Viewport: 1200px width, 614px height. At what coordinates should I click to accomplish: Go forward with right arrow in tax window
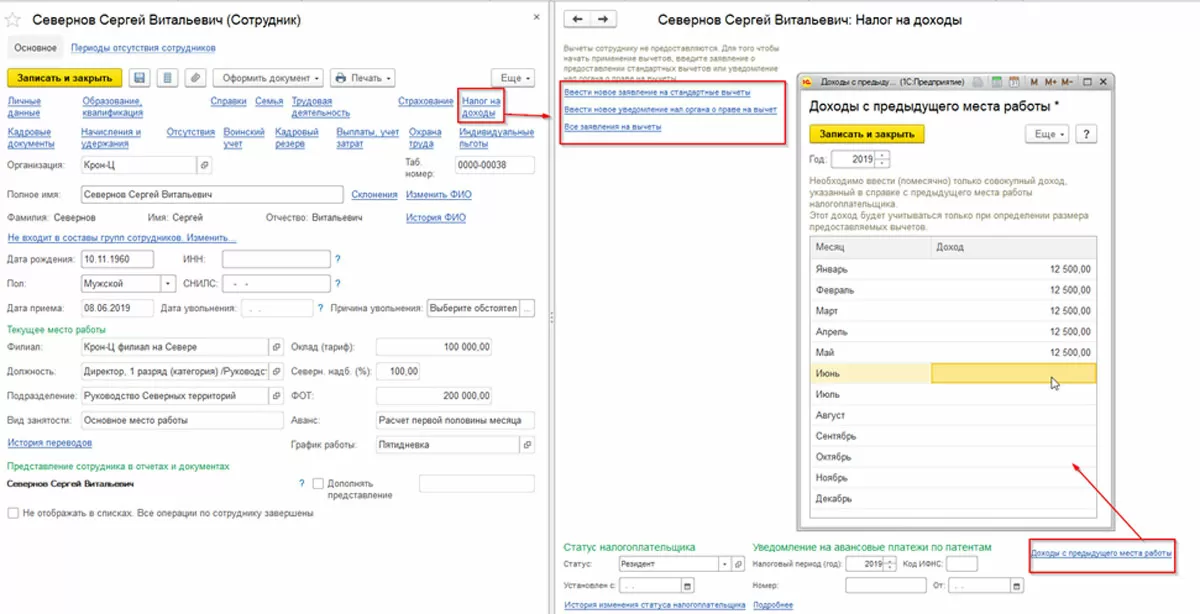pos(604,19)
